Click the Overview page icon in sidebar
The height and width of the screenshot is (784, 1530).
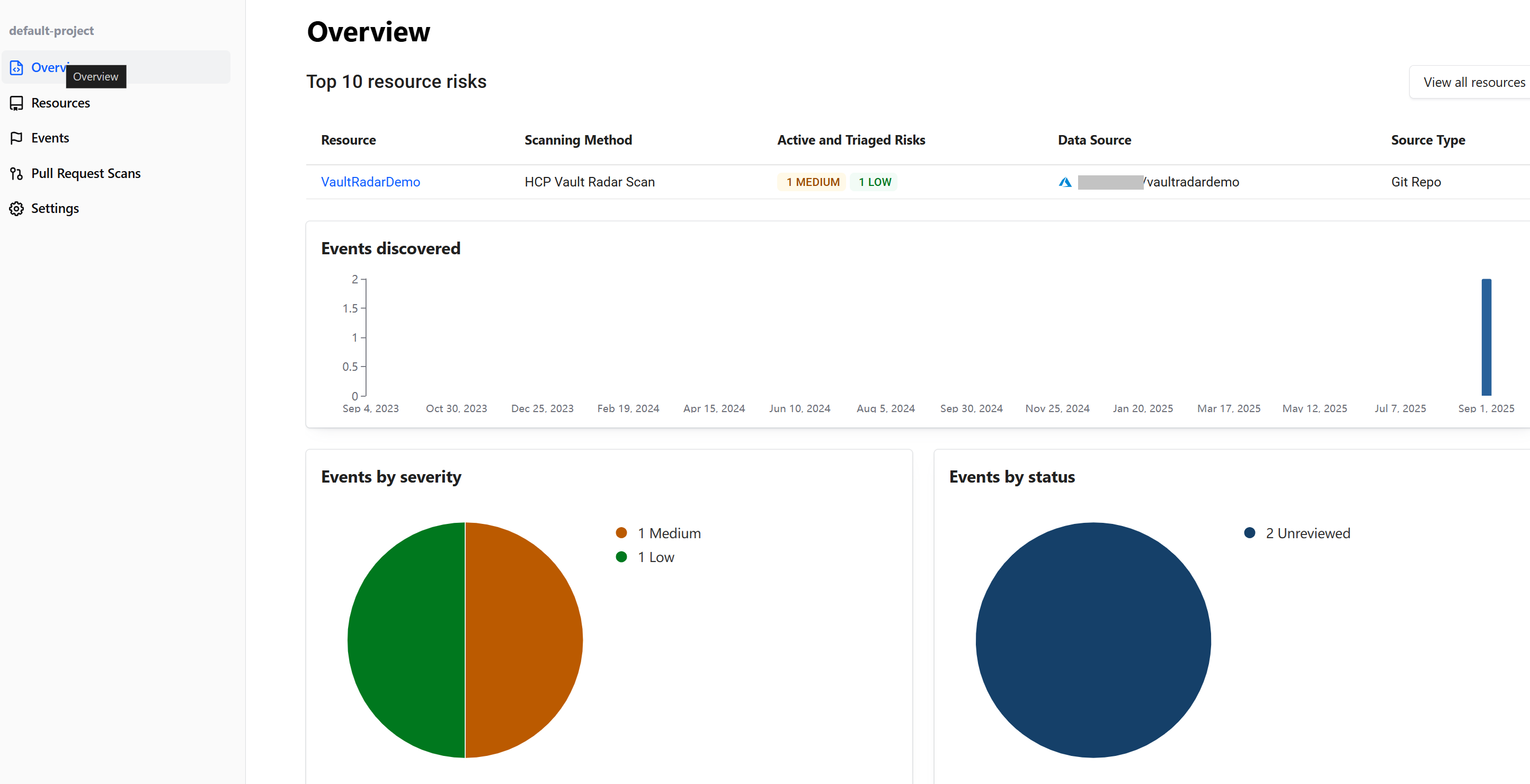click(x=16, y=68)
